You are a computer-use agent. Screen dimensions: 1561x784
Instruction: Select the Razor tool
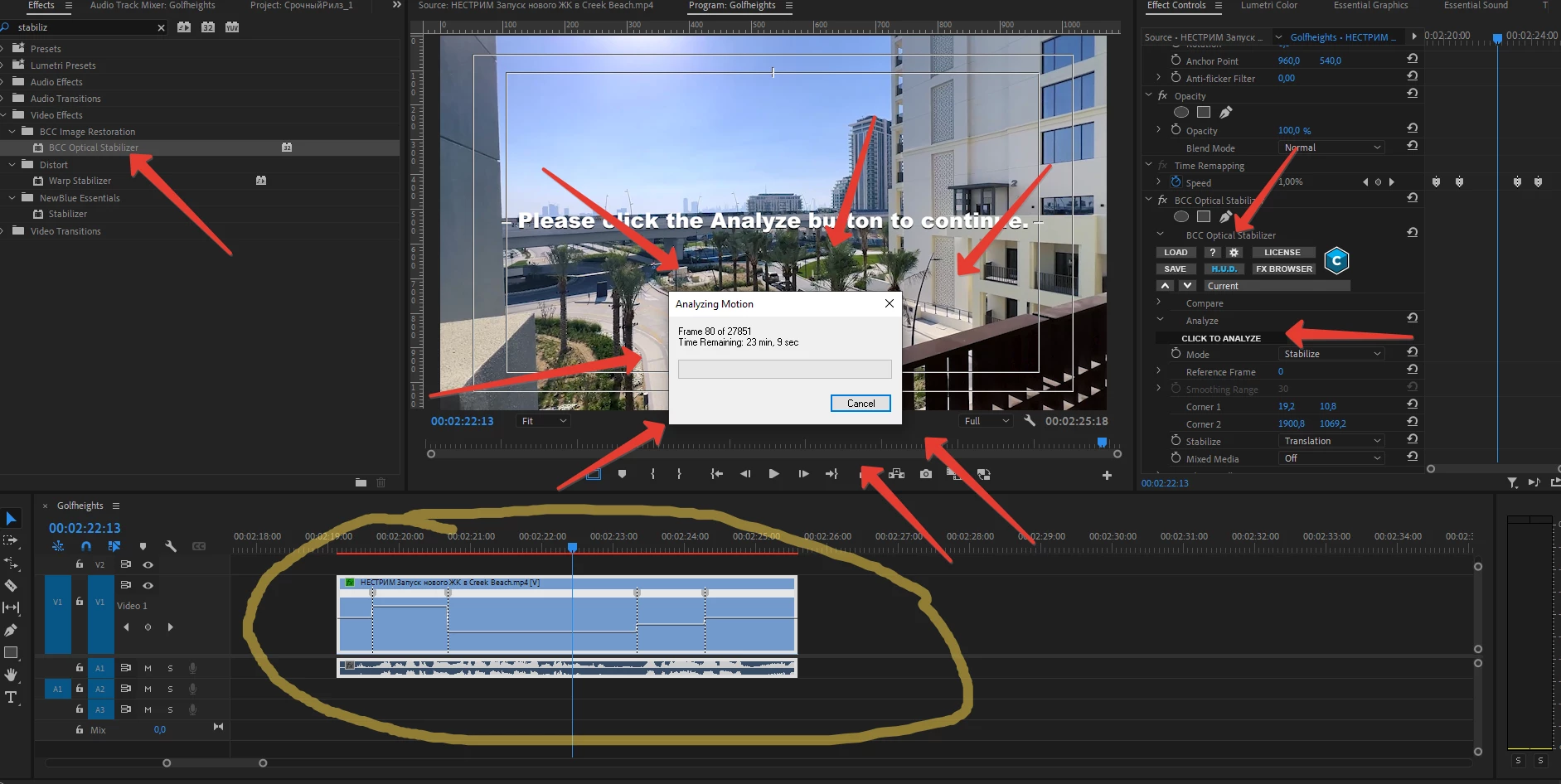click(x=11, y=585)
